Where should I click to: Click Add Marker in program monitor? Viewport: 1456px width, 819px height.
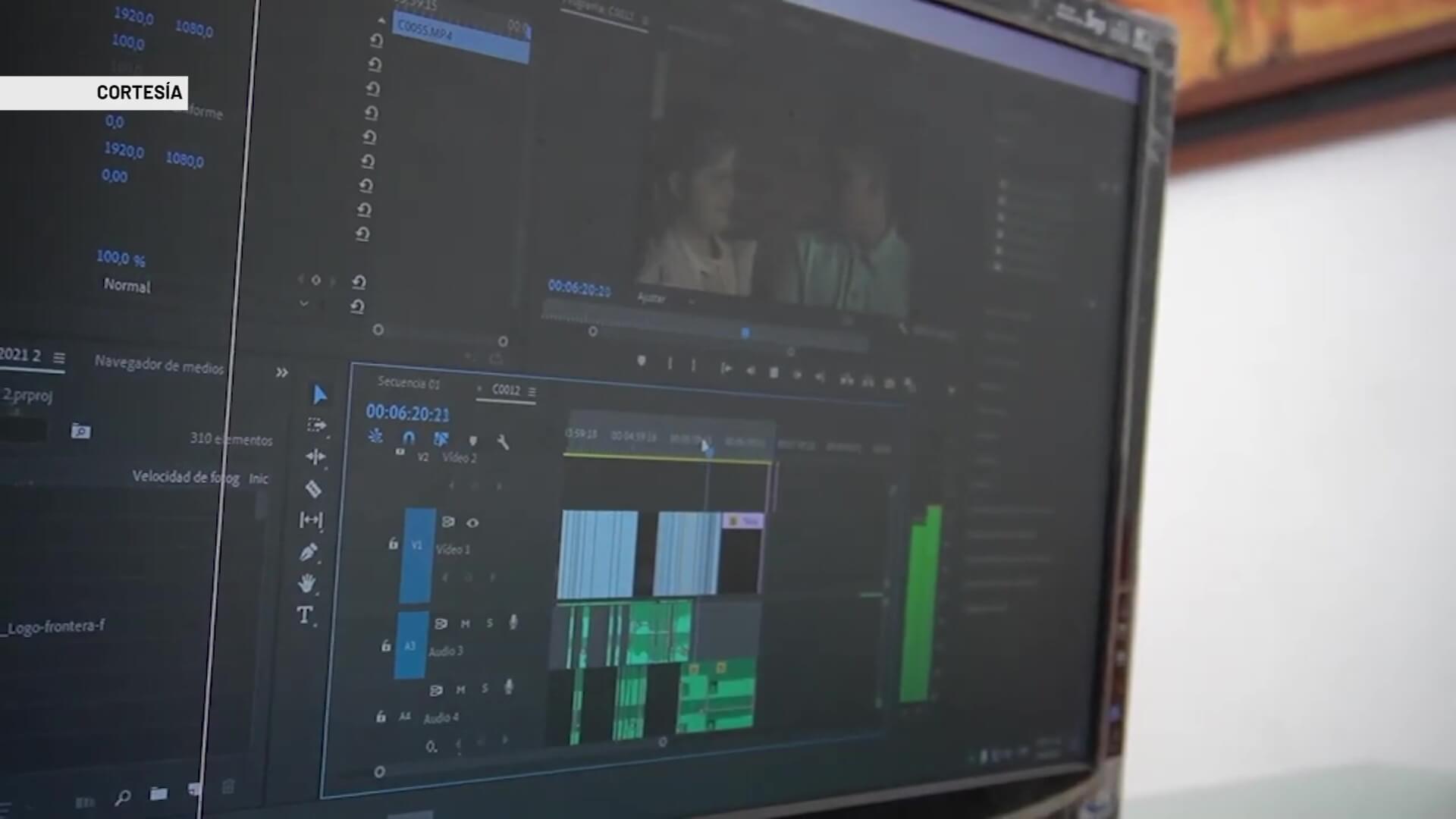pyautogui.click(x=642, y=361)
